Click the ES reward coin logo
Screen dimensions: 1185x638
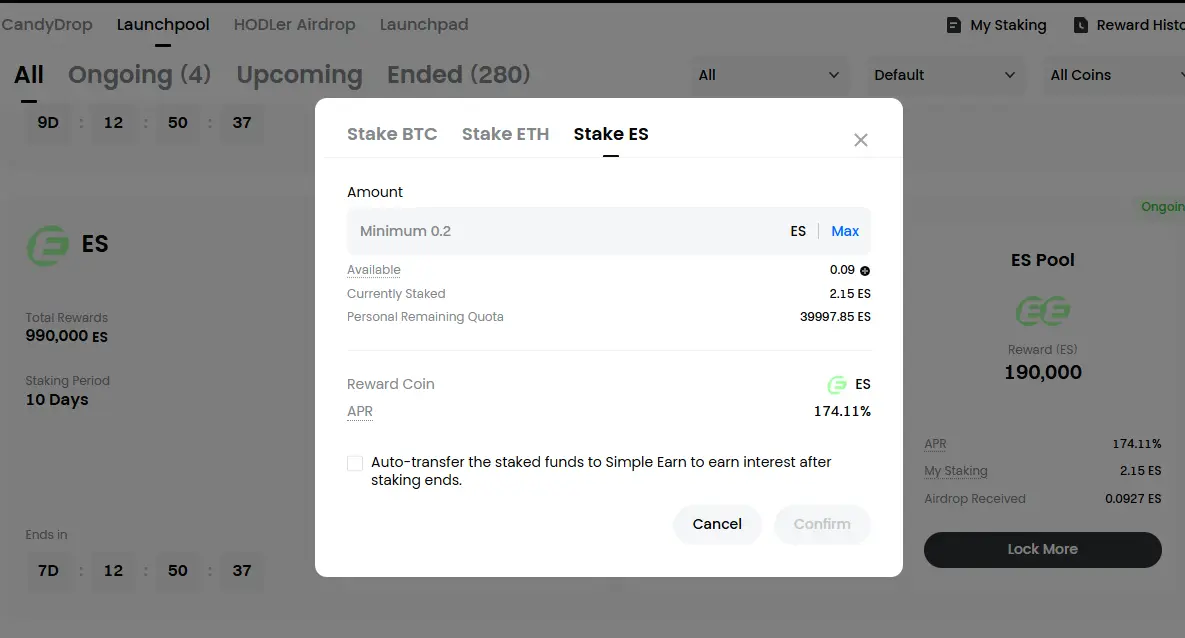click(x=837, y=385)
